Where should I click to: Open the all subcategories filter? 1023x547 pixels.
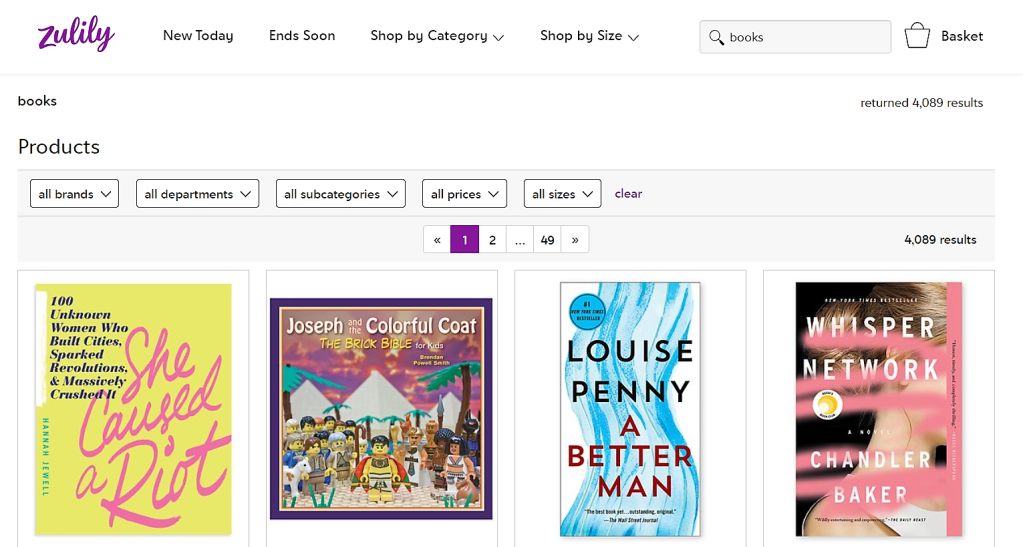point(340,194)
